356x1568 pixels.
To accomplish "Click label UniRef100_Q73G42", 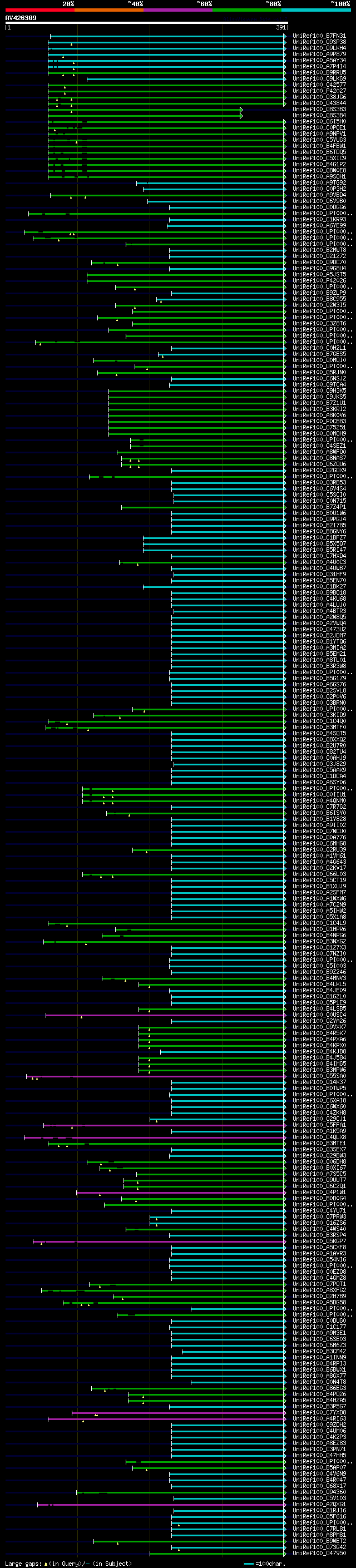I will 319,1547.
